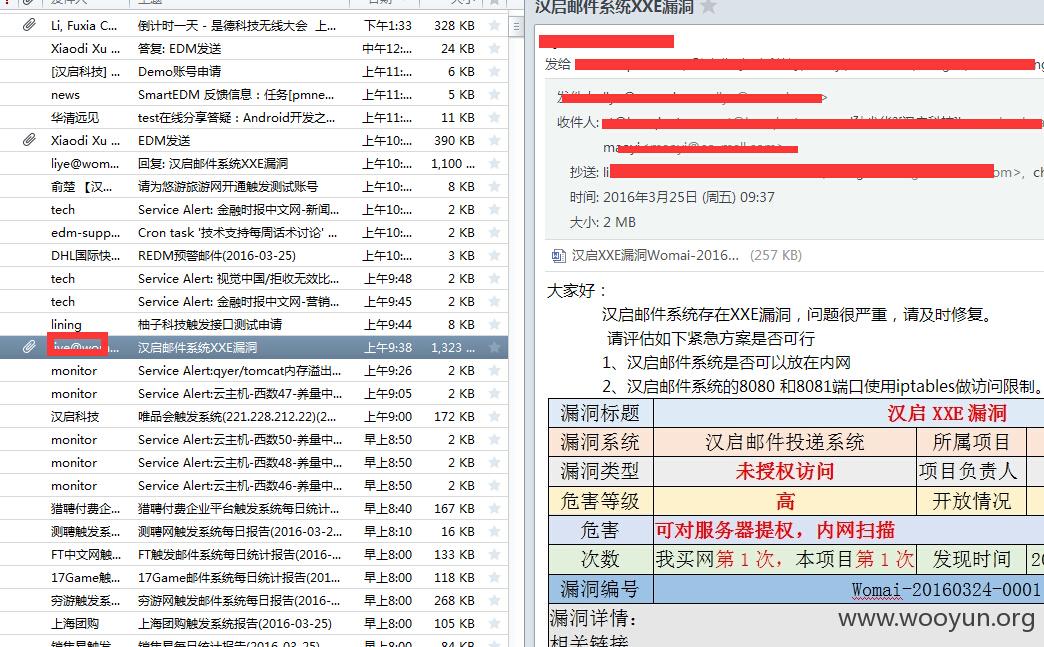
Task: Select Service Alert: 金融时报中文网-新闻 email
Action: [254, 210]
